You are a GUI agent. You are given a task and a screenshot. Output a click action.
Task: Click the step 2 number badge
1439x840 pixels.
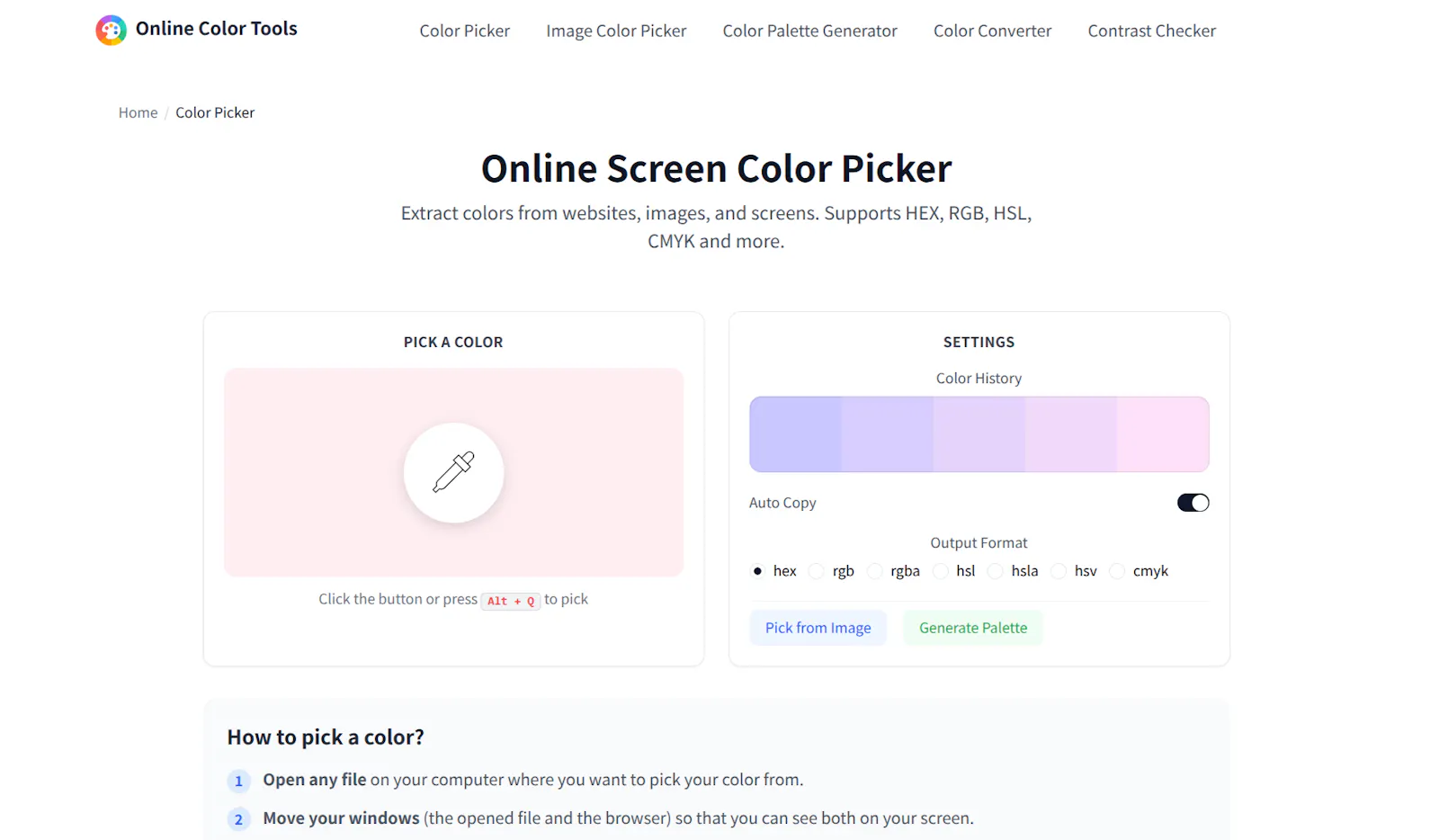tap(238, 819)
